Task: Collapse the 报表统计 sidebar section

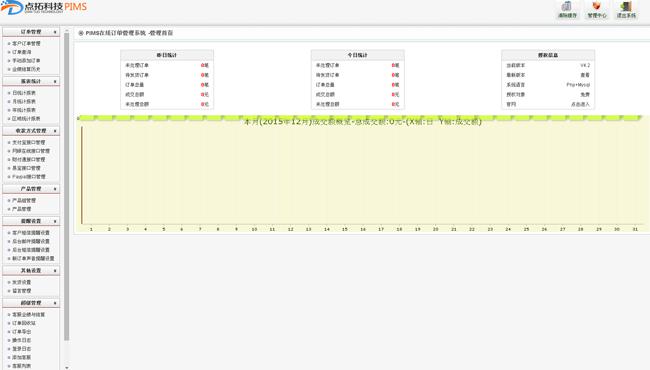Action: 31,81
